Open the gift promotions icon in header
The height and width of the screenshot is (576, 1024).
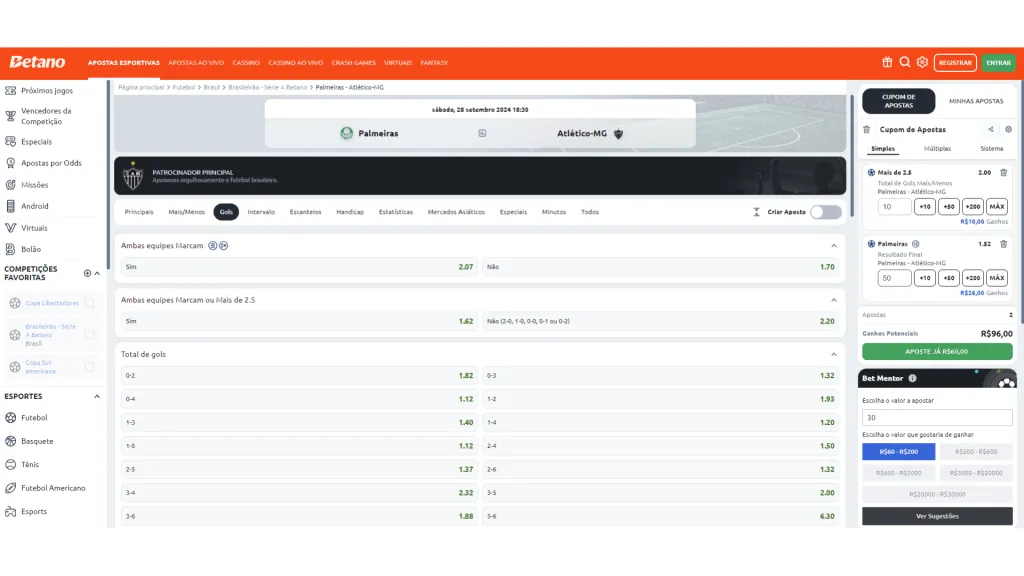887,62
